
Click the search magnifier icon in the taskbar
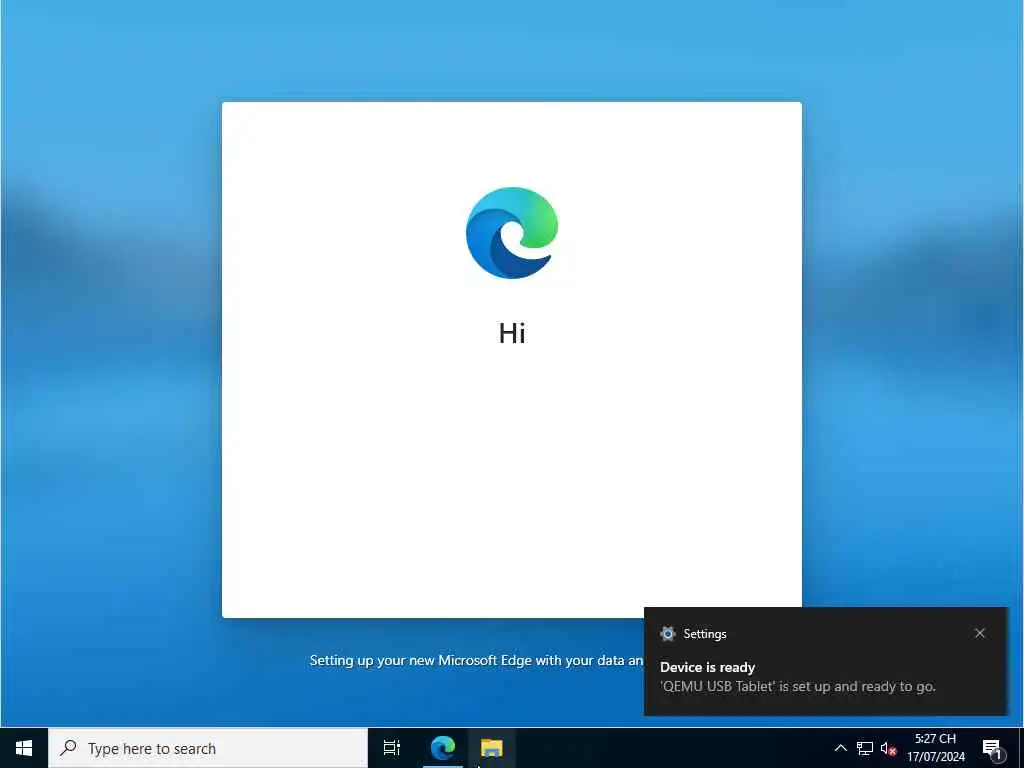click(x=68, y=748)
